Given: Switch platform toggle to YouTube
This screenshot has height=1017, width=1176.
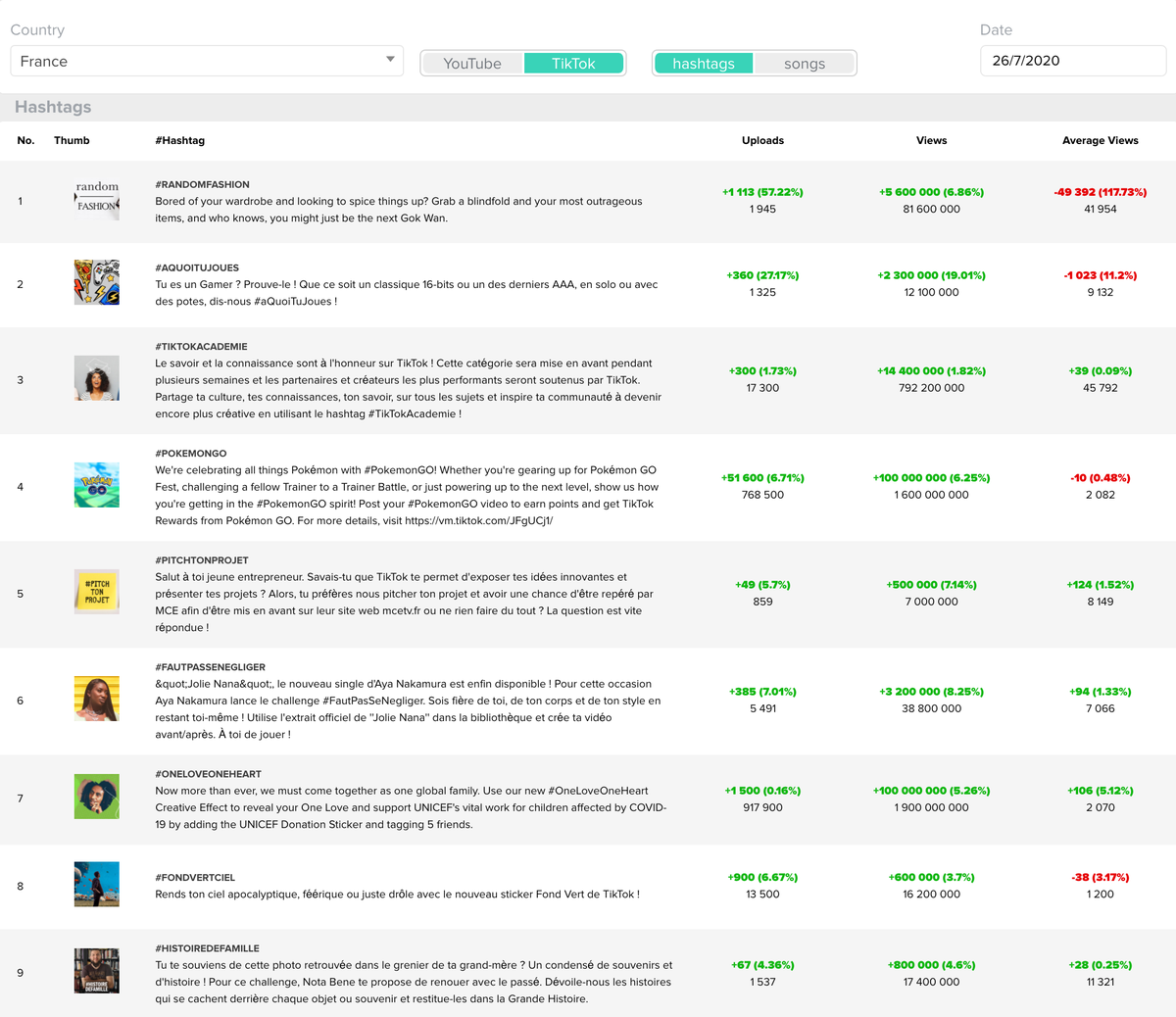Looking at the screenshot, I should 472,64.
